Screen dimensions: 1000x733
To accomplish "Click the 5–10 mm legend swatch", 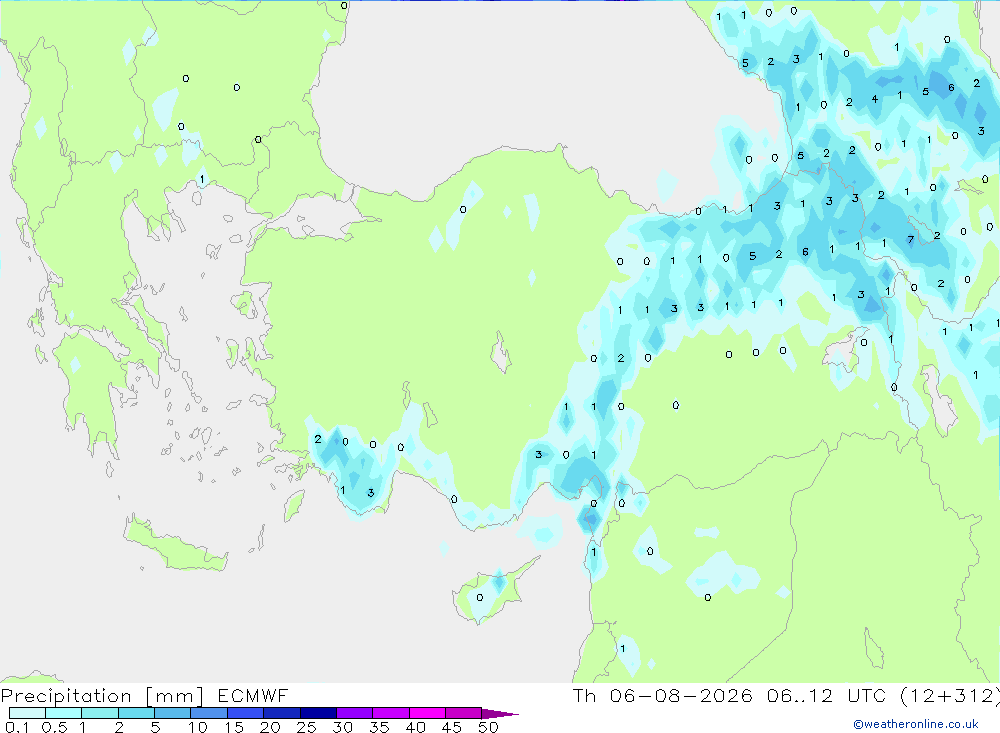I will pos(172,713).
